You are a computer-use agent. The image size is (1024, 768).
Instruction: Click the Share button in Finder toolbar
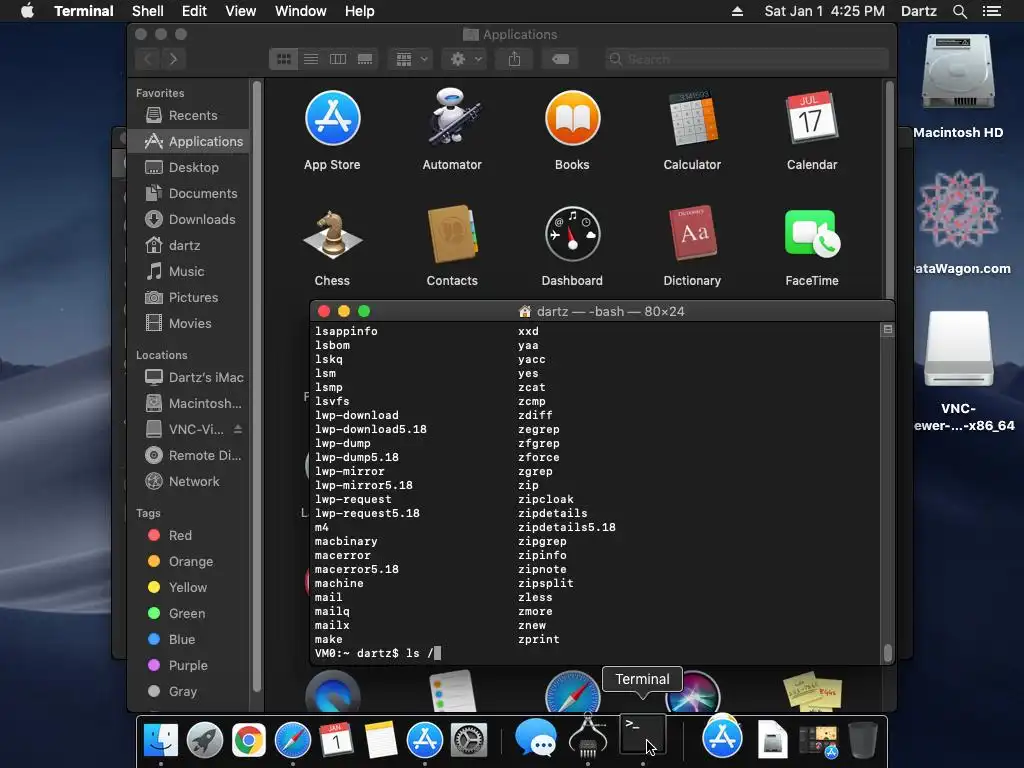pos(515,59)
